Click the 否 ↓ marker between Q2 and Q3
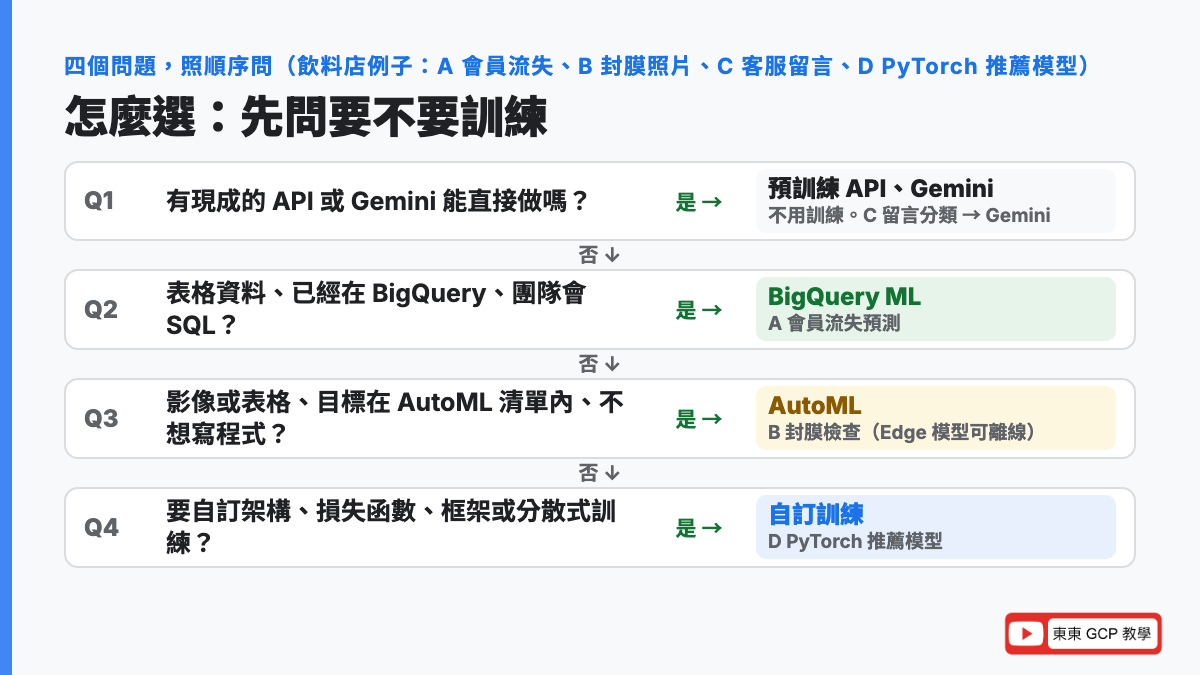The width and height of the screenshot is (1200, 675). tap(600, 363)
